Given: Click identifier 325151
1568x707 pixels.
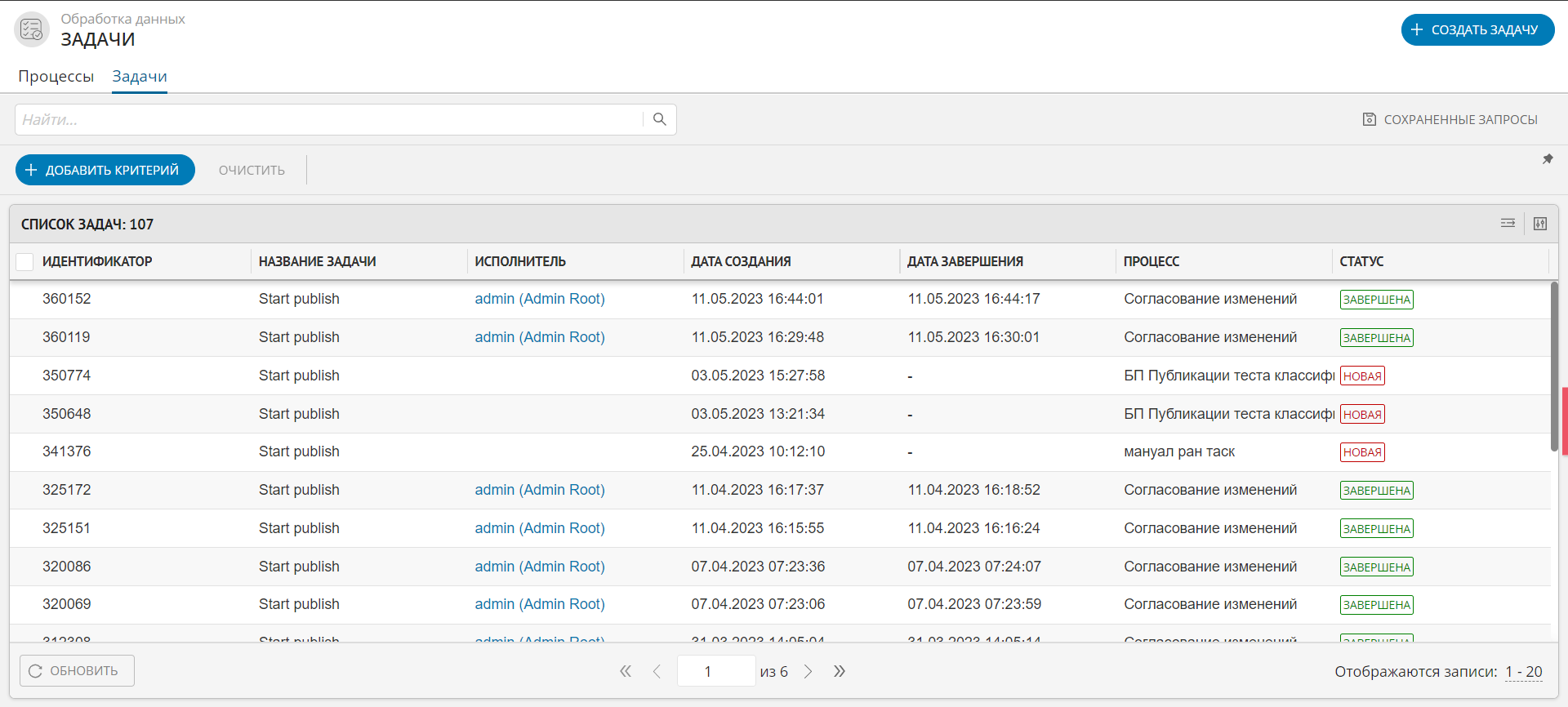Looking at the screenshot, I should (x=66, y=528).
